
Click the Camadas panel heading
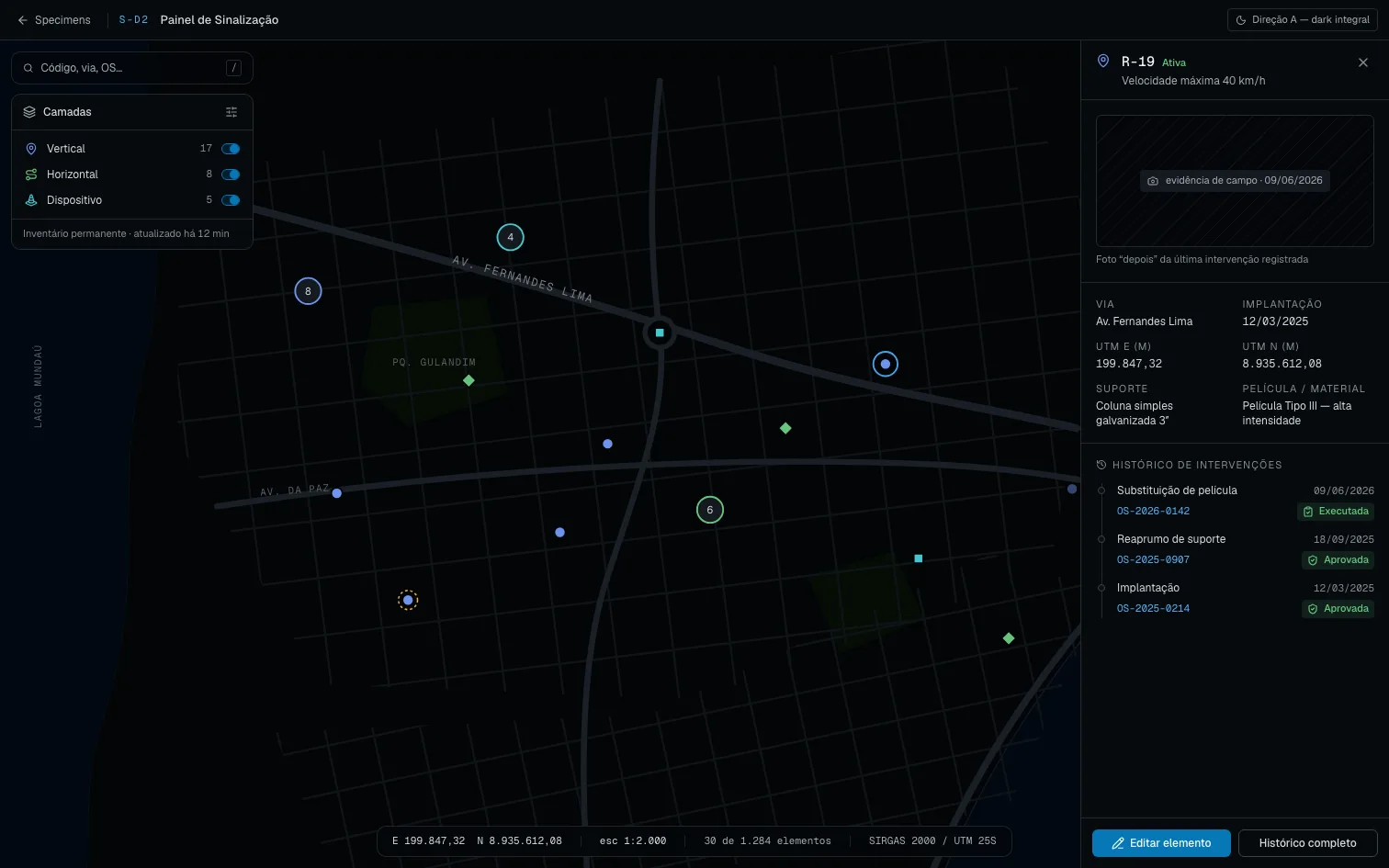[67, 112]
